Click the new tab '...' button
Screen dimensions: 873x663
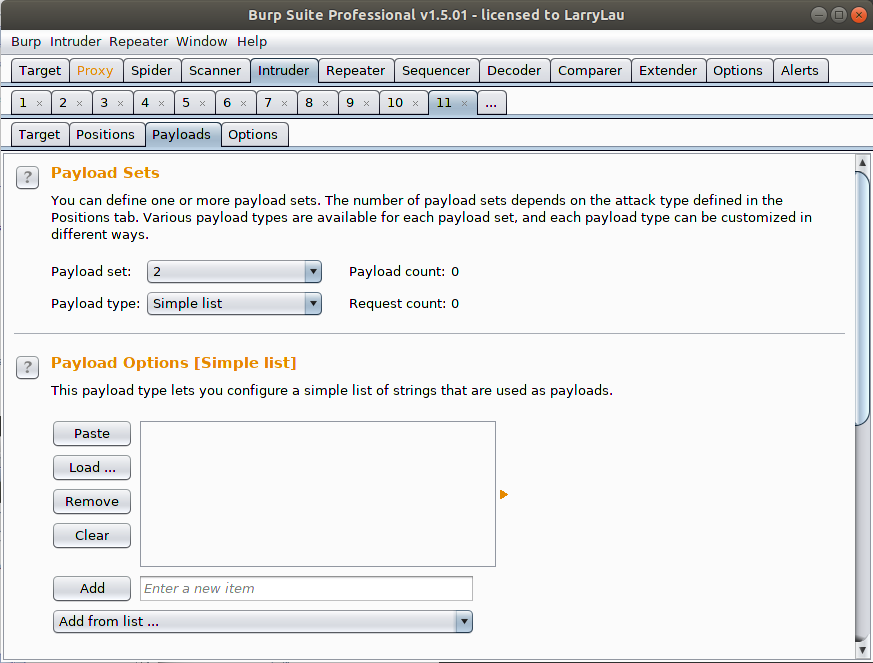491,103
